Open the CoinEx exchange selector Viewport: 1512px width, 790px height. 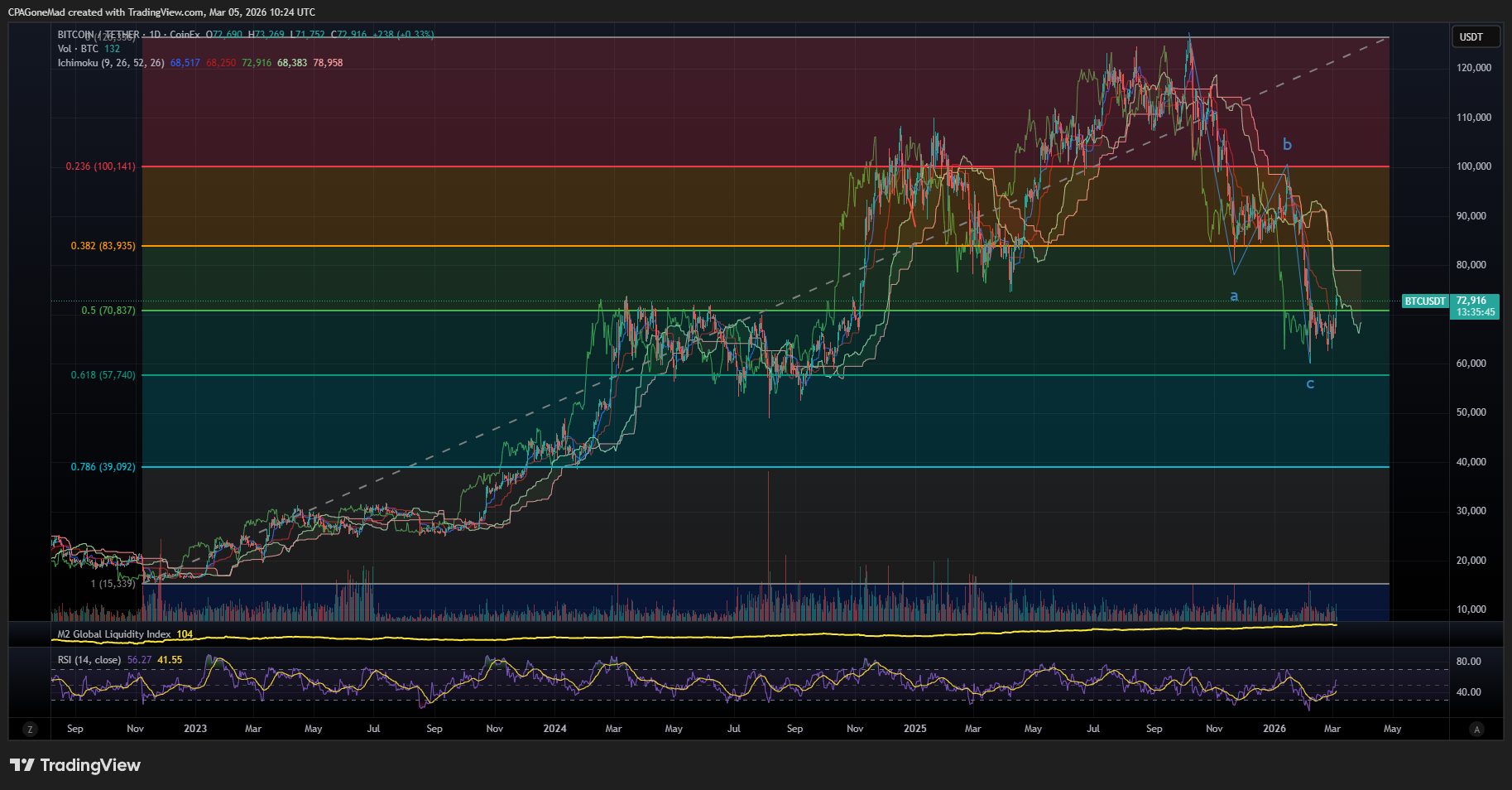184,35
